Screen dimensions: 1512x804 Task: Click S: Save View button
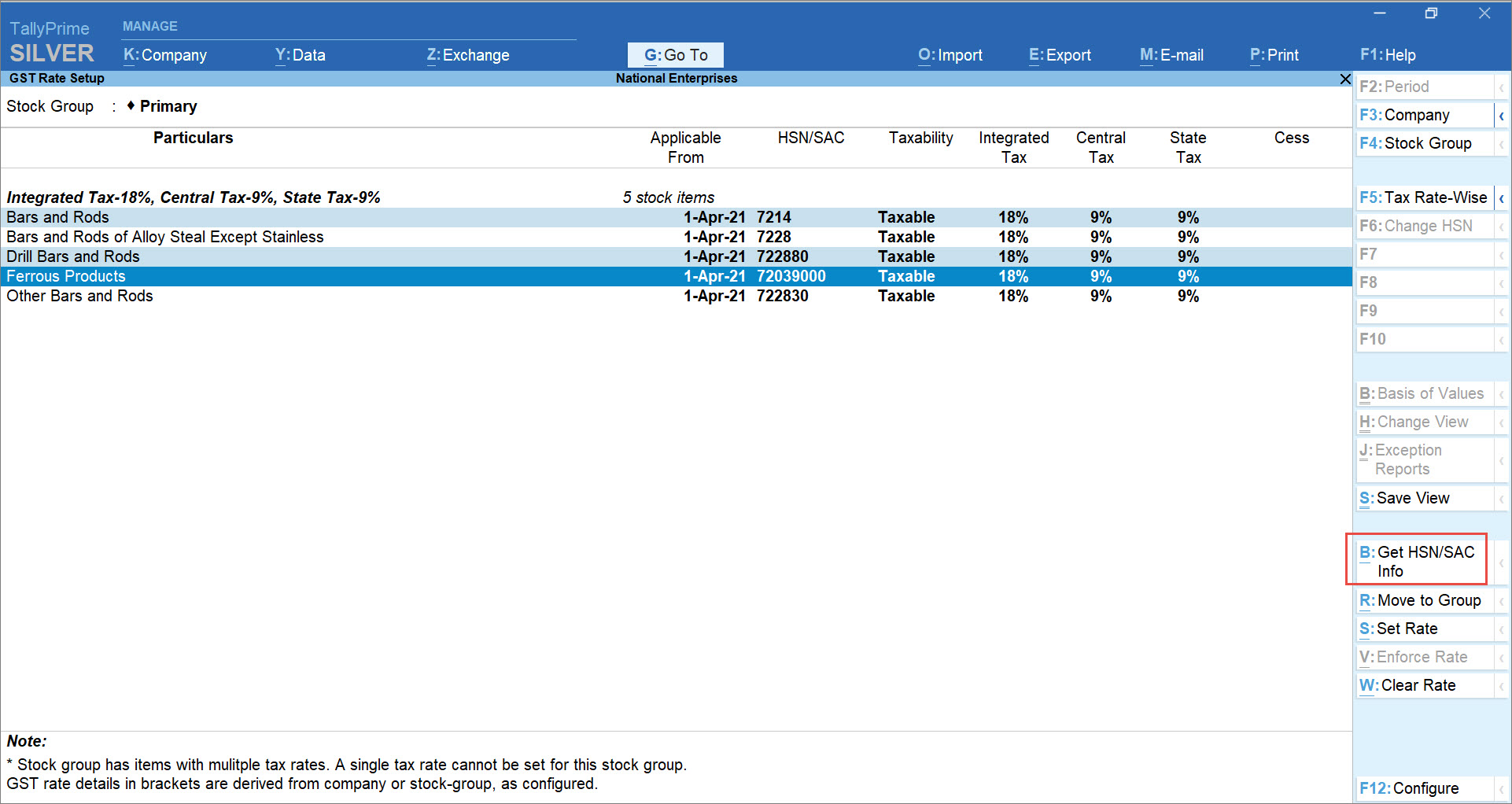point(1425,498)
